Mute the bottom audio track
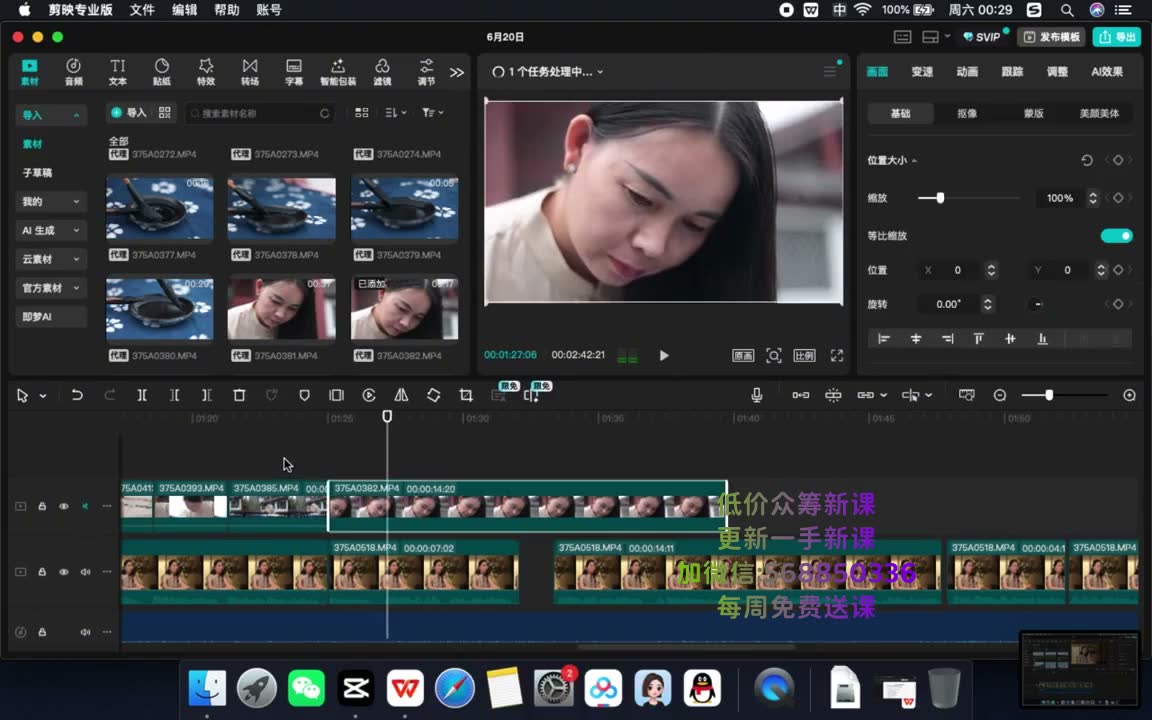This screenshot has width=1152, height=720. click(x=85, y=632)
